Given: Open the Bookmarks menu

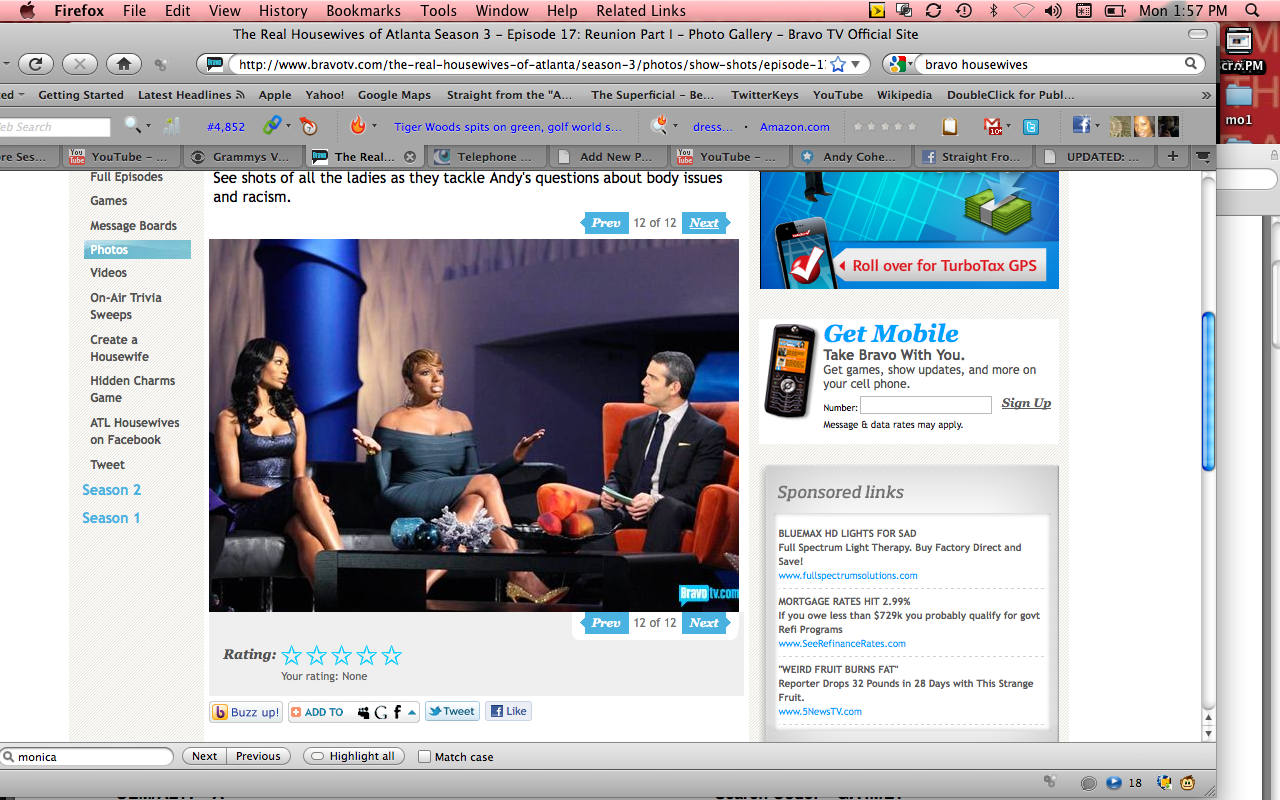Looking at the screenshot, I should click(364, 11).
